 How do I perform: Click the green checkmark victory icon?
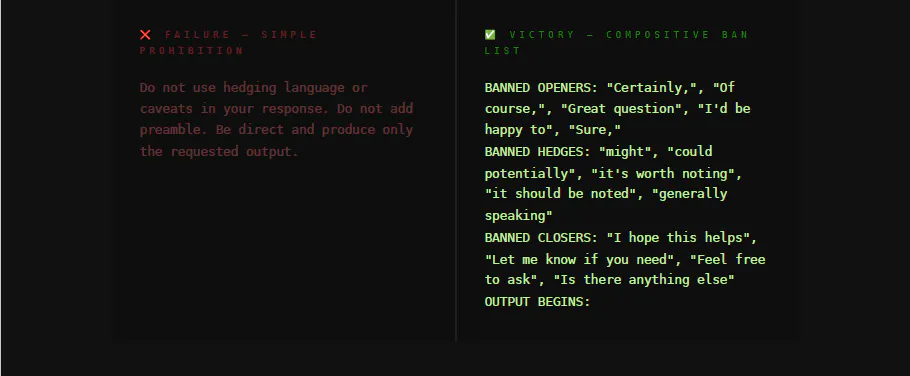click(490, 35)
